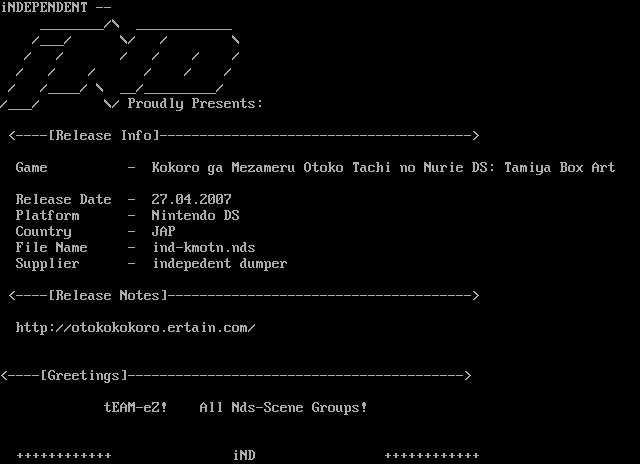Click the date value "27.04.2007"
Viewport: 640px width, 464px height.
point(191,200)
